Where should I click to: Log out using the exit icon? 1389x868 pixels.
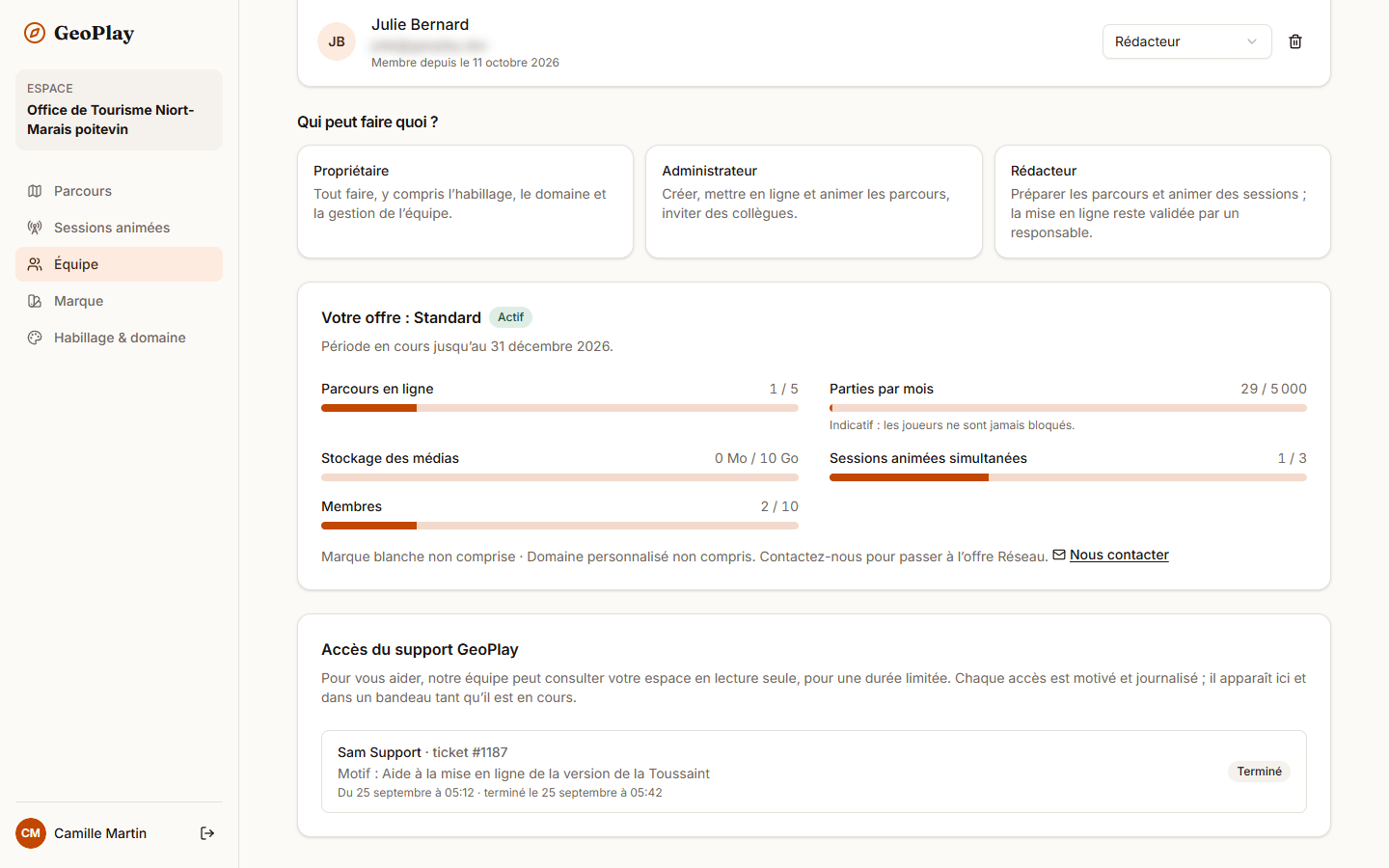point(207,833)
